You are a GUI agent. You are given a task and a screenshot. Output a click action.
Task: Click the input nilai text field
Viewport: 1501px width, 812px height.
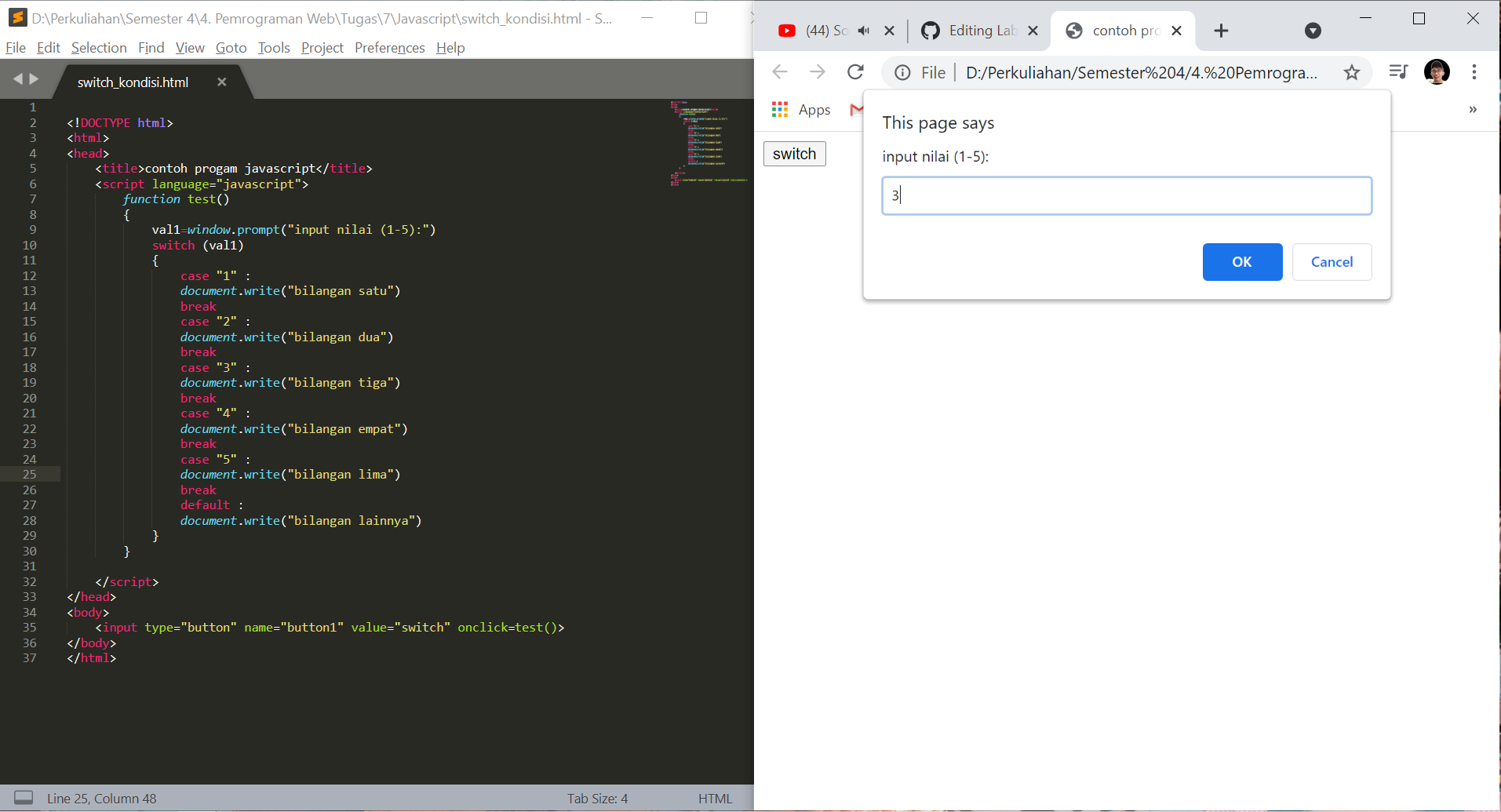pos(1126,195)
